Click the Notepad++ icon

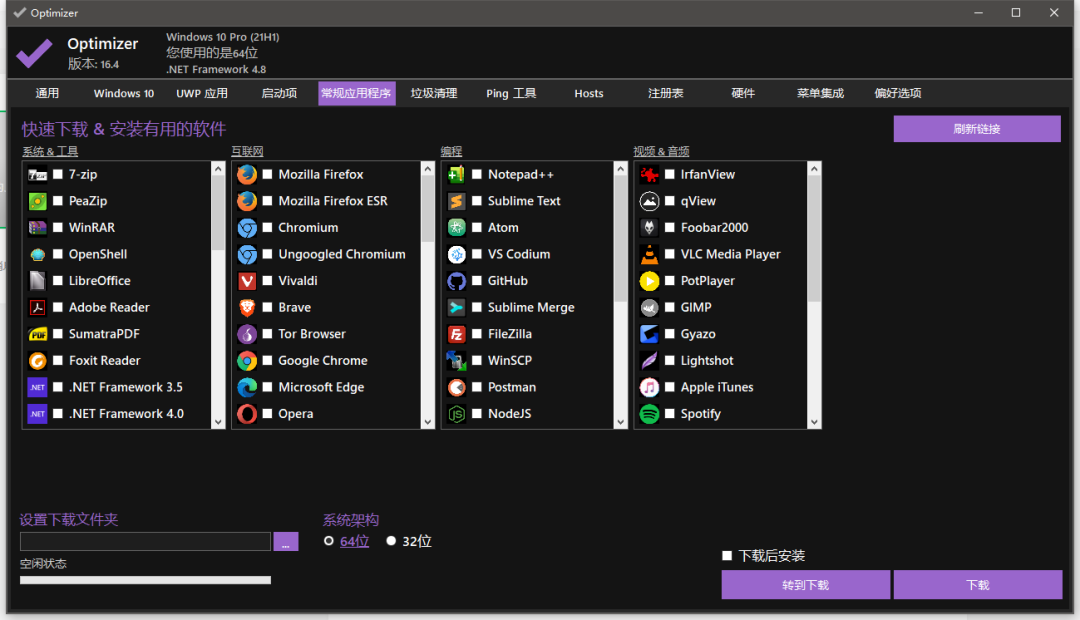tap(457, 175)
